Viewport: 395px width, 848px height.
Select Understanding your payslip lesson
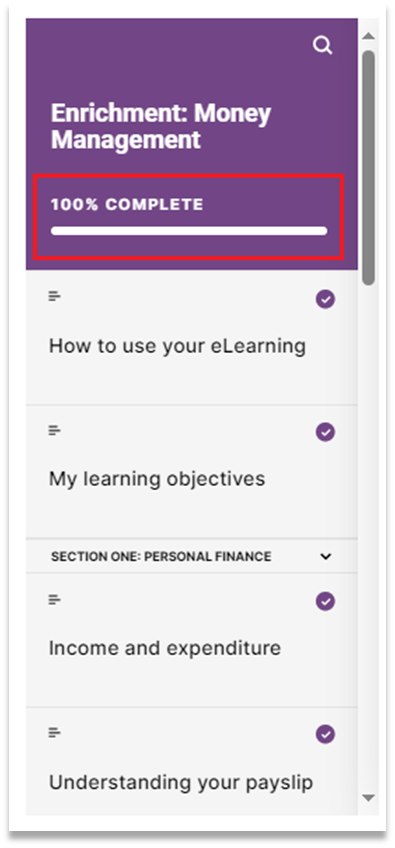pos(192,761)
